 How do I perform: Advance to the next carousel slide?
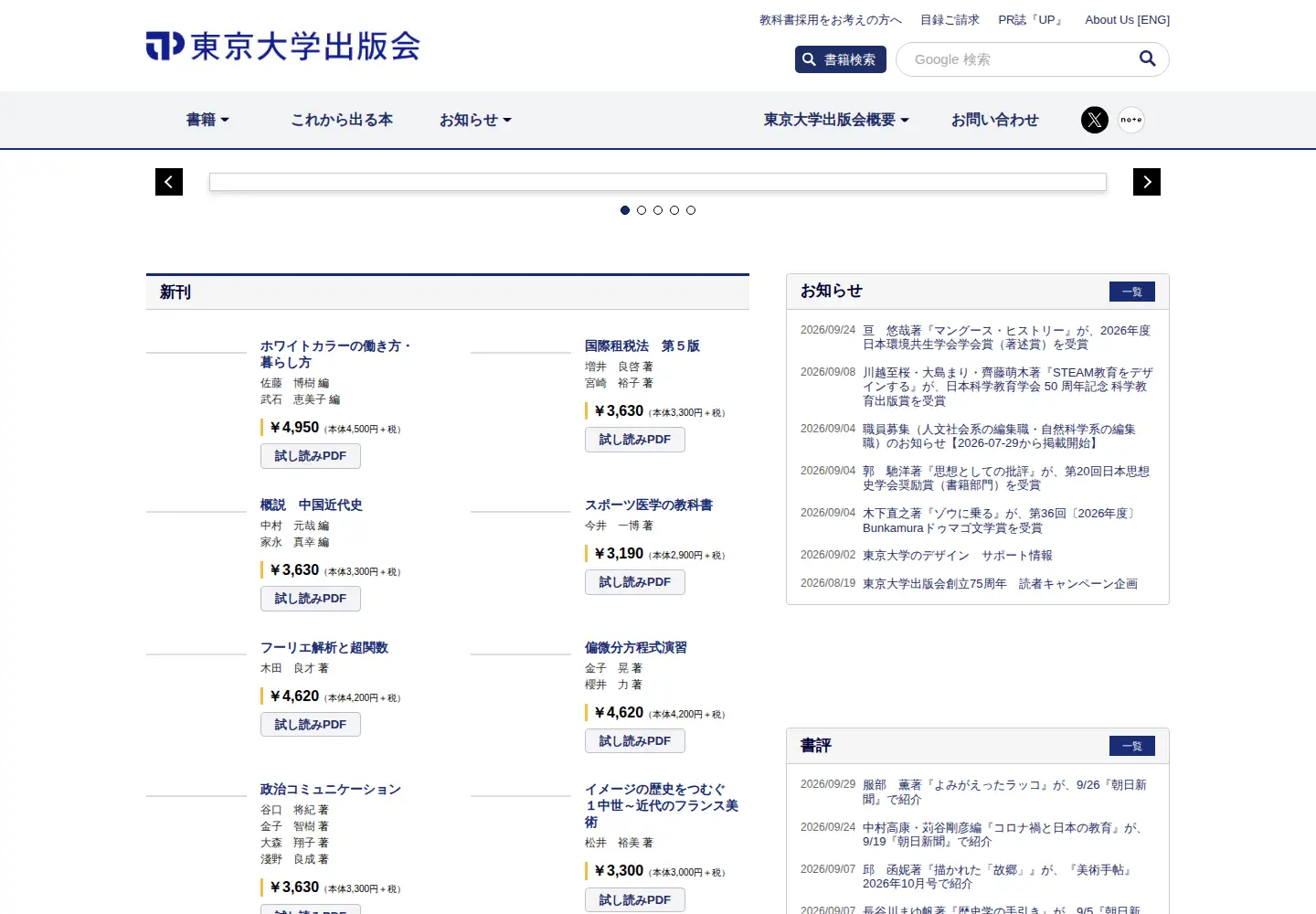(1147, 182)
